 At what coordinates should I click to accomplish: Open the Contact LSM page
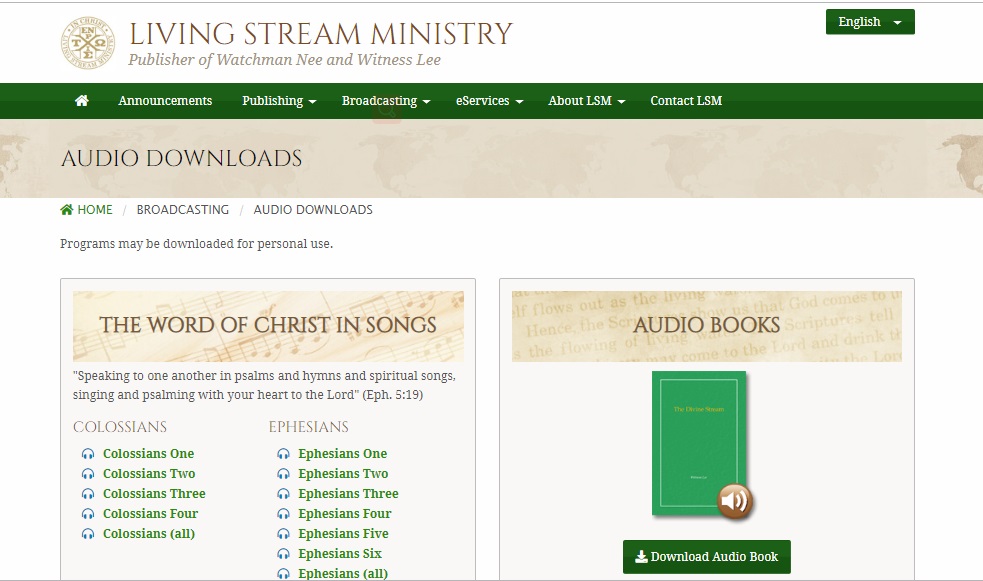pyautogui.click(x=686, y=101)
